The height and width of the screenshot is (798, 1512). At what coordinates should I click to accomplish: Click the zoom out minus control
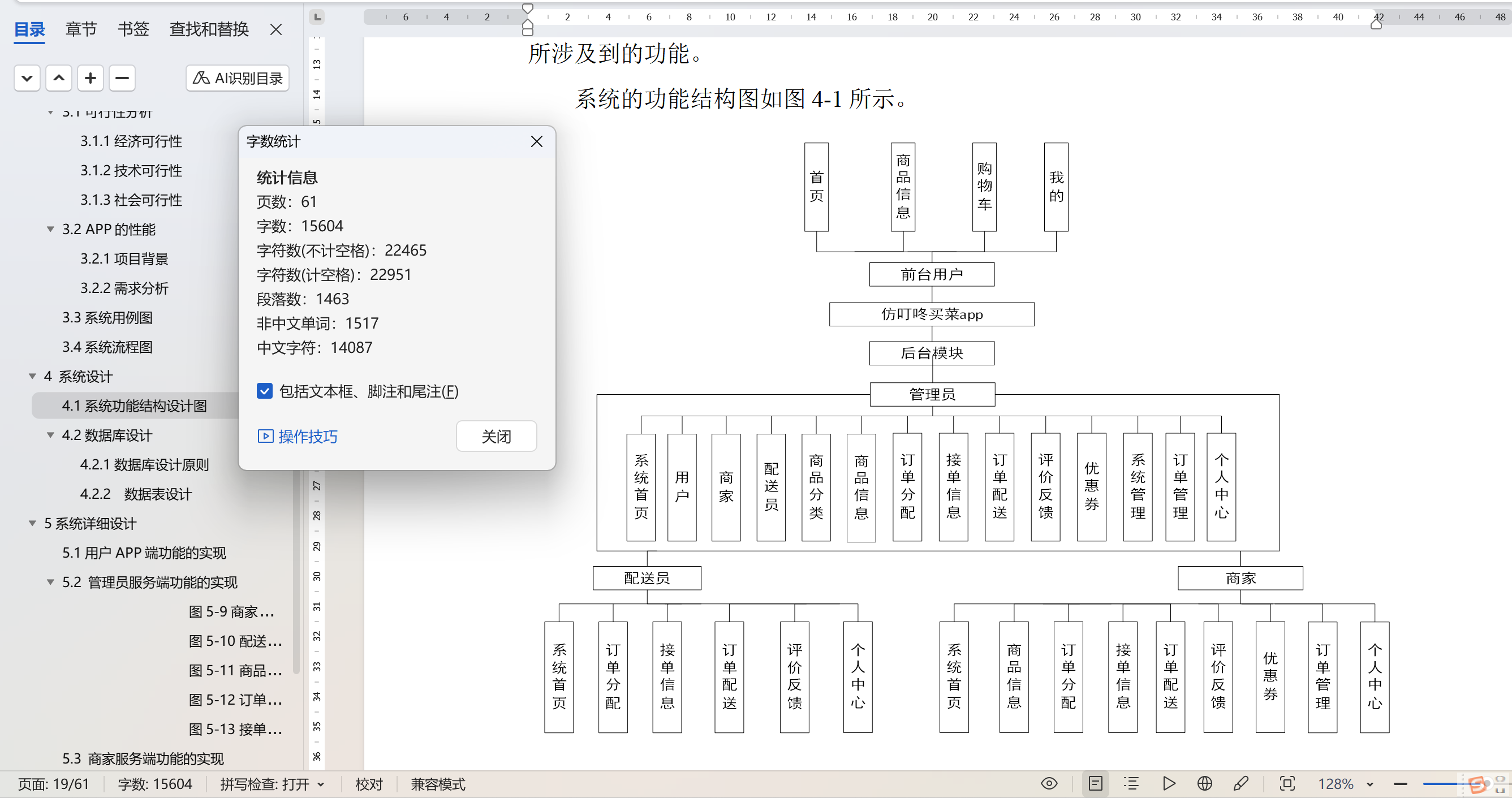coord(1401,784)
